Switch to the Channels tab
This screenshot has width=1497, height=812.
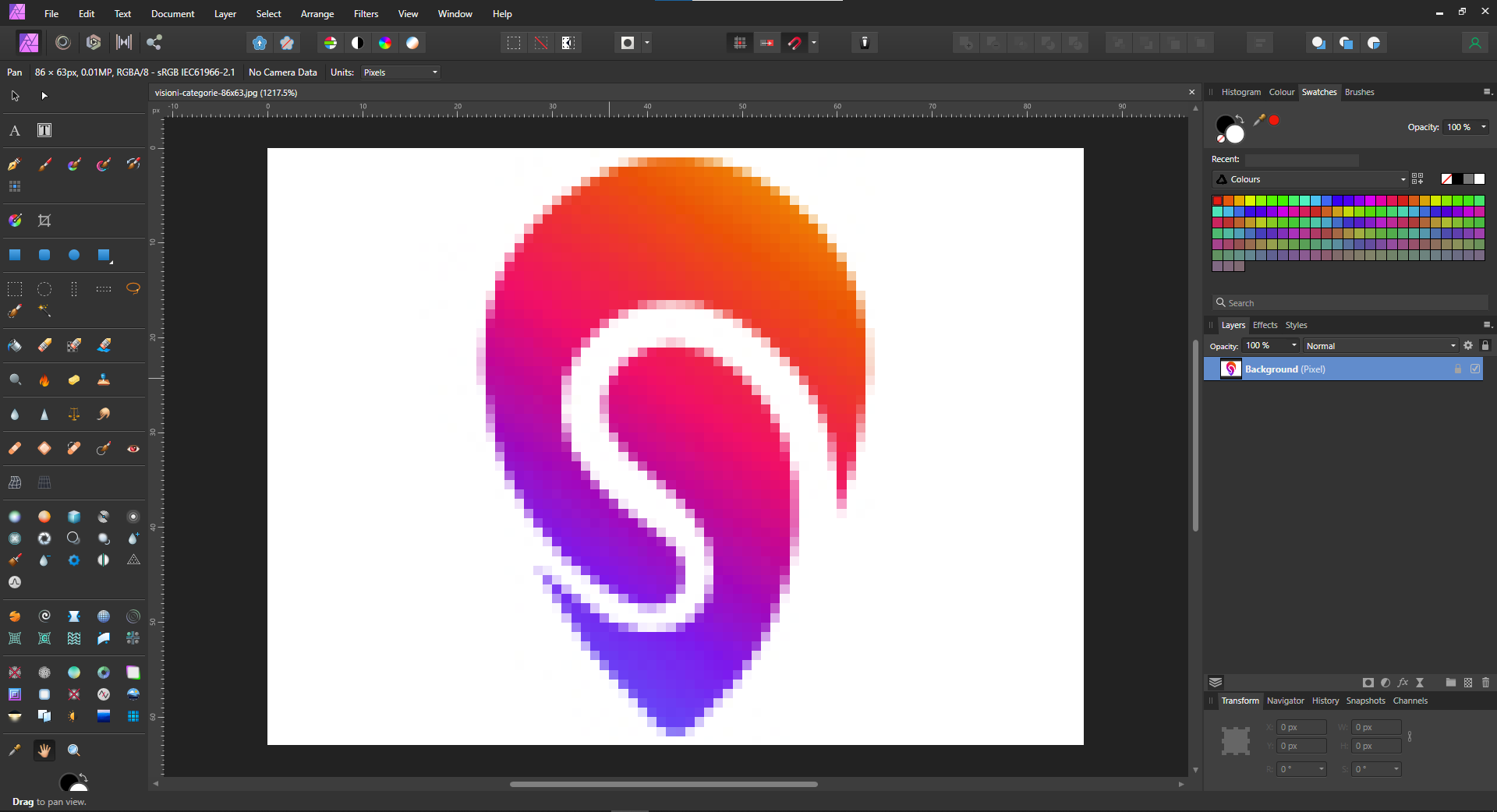(1410, 701)
